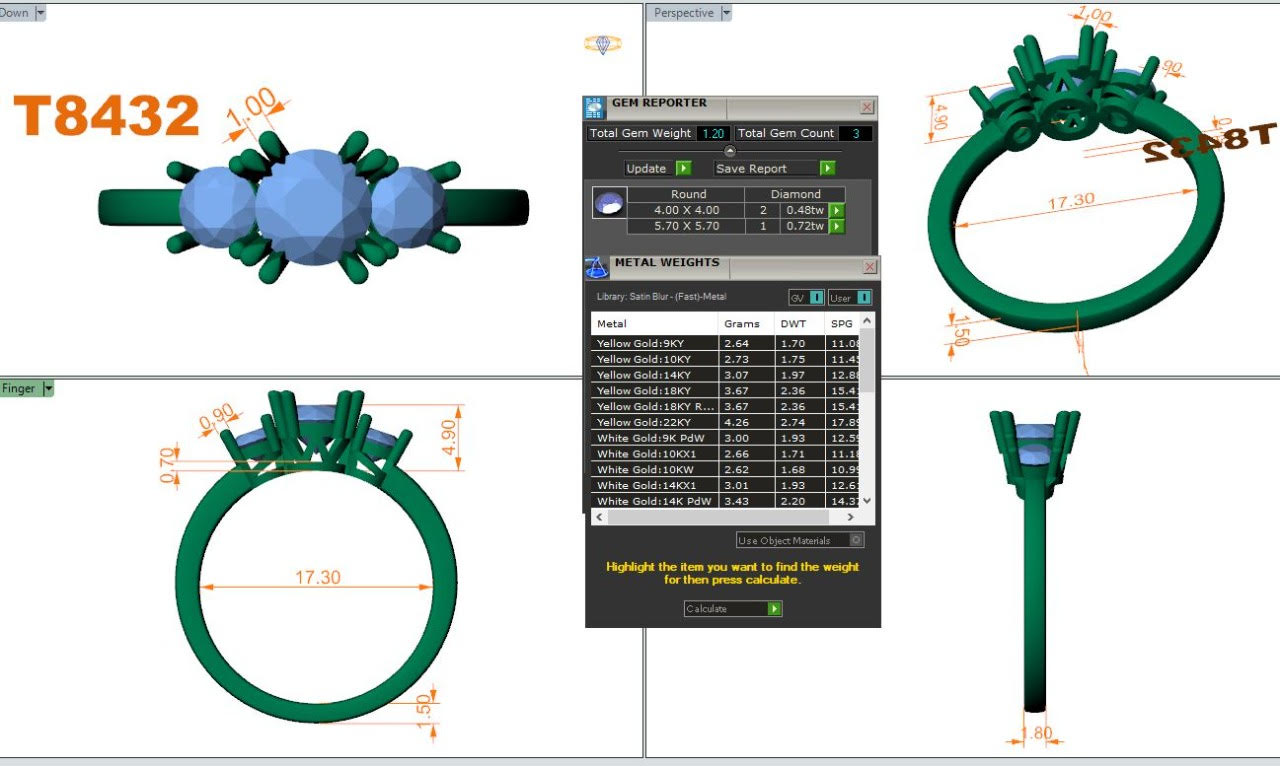Viewport: 1280px width, 766px height.
Task: Click the Grams column header
Action: [x=742, y=324]
